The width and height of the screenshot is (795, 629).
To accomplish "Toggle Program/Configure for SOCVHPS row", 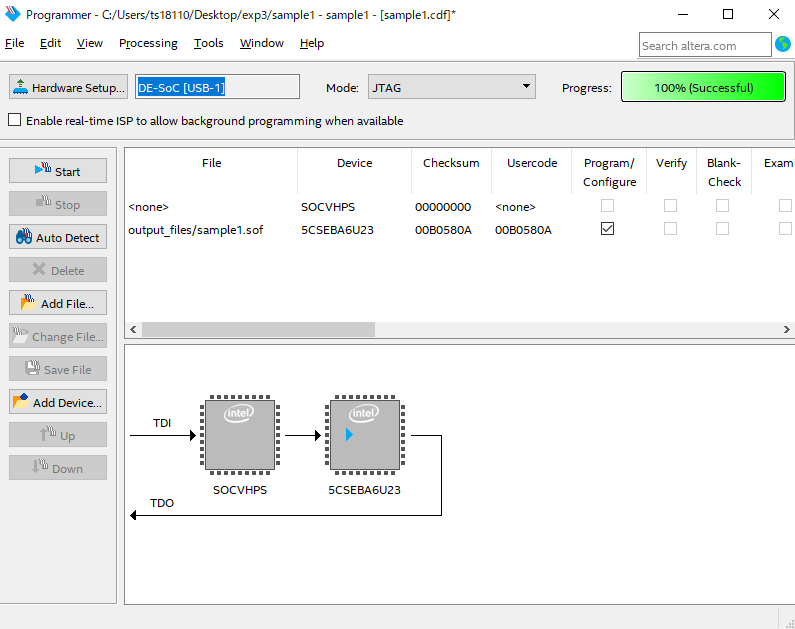I will (607, 205).
